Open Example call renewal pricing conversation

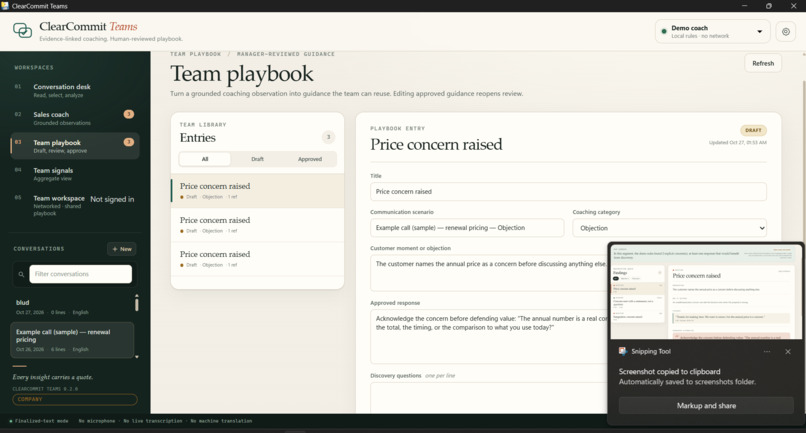[x=72, y=340]
